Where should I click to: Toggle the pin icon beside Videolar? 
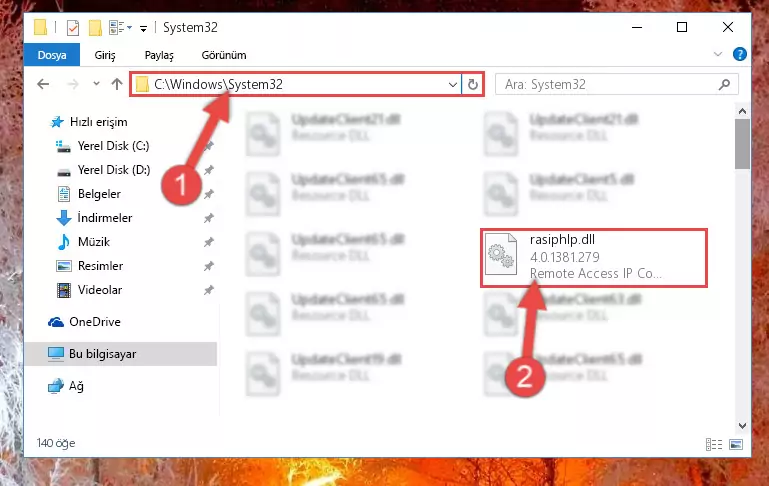(209, 290)
